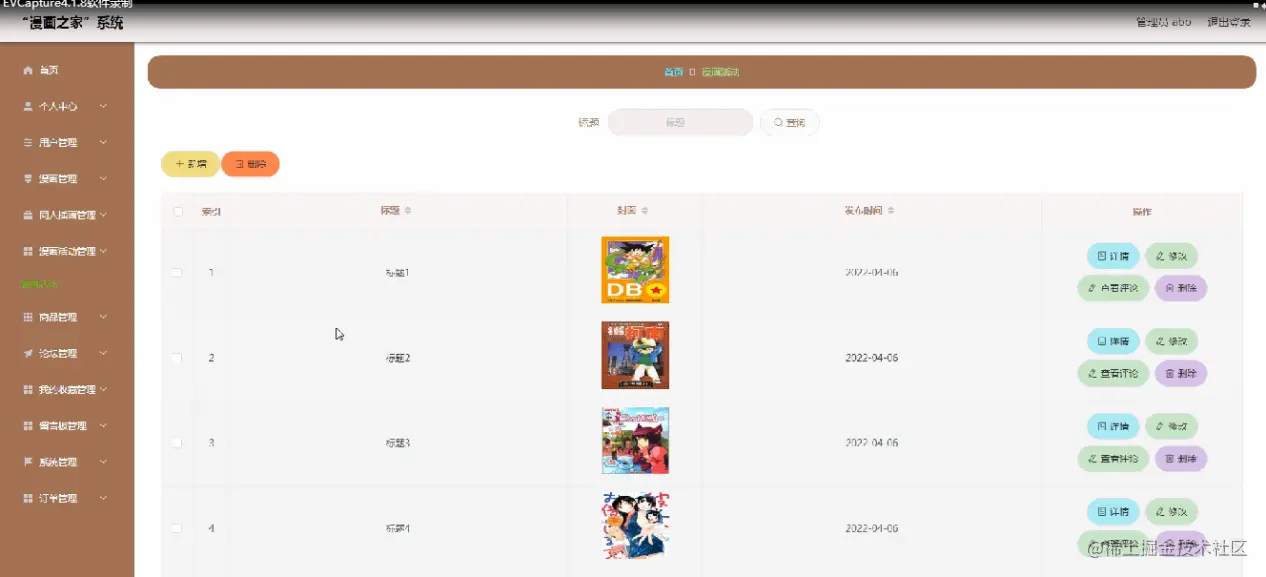Click the cover thumbnail in row 2
The image size is (1266, 577).
click(635, 355)
